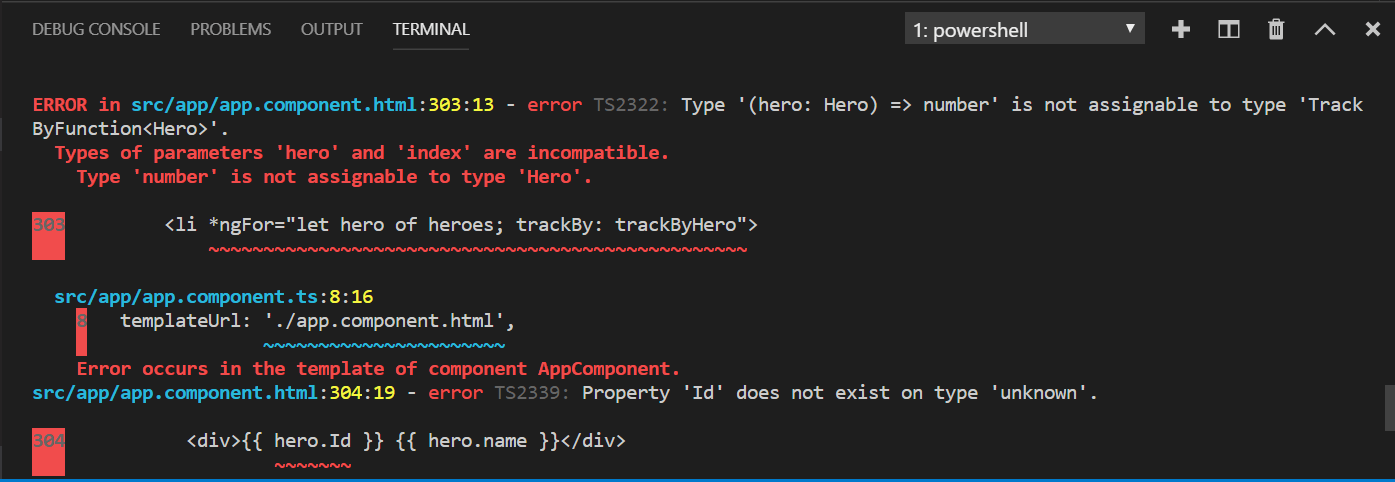The height and width of the screenshot is (482, 1395).
Task: Close the terminal panel
Action: (x=1372, y=30)
